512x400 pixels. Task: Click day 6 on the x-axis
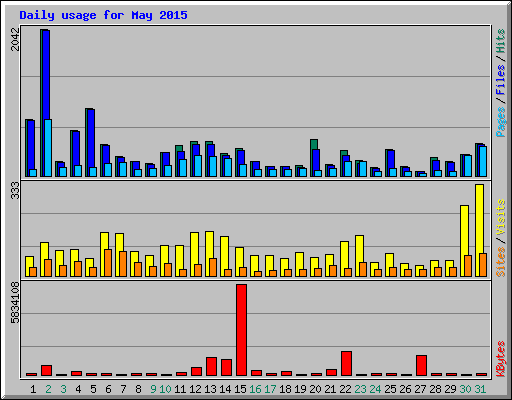pos(108,389)
